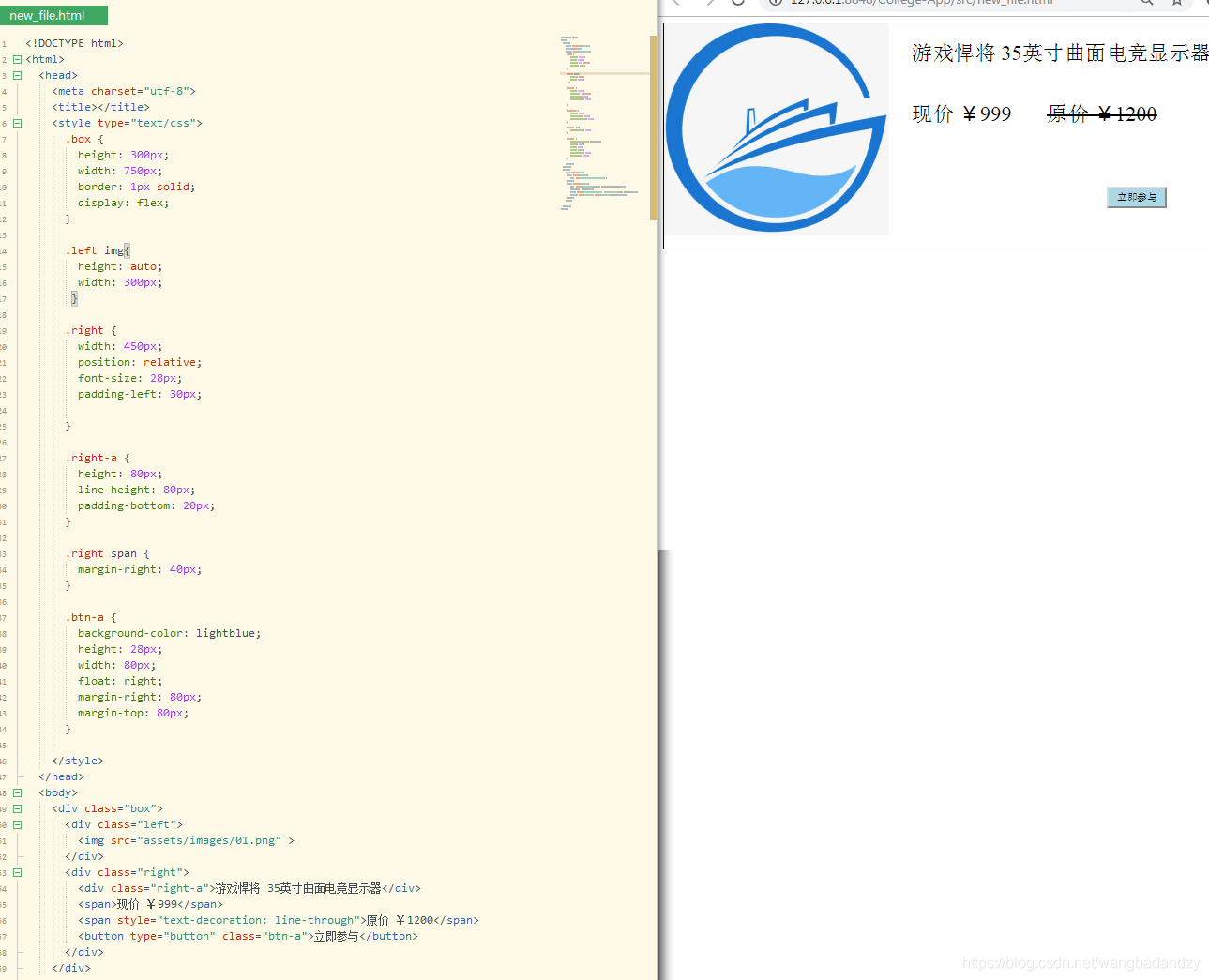Click the background-color: lightblue; declaration
The height and width of the screenshot is (980, 1209).
point(170,633)
